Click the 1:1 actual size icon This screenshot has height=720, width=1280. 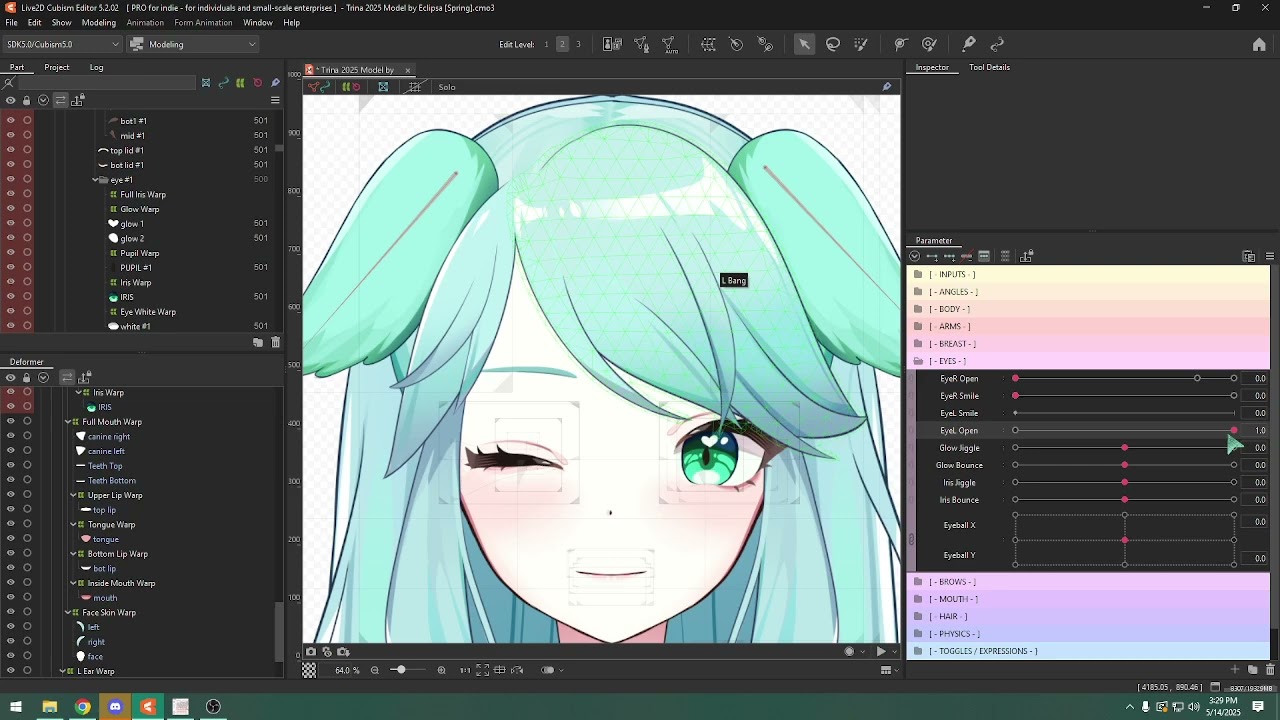pyautogui.click(x=465, y=670)
